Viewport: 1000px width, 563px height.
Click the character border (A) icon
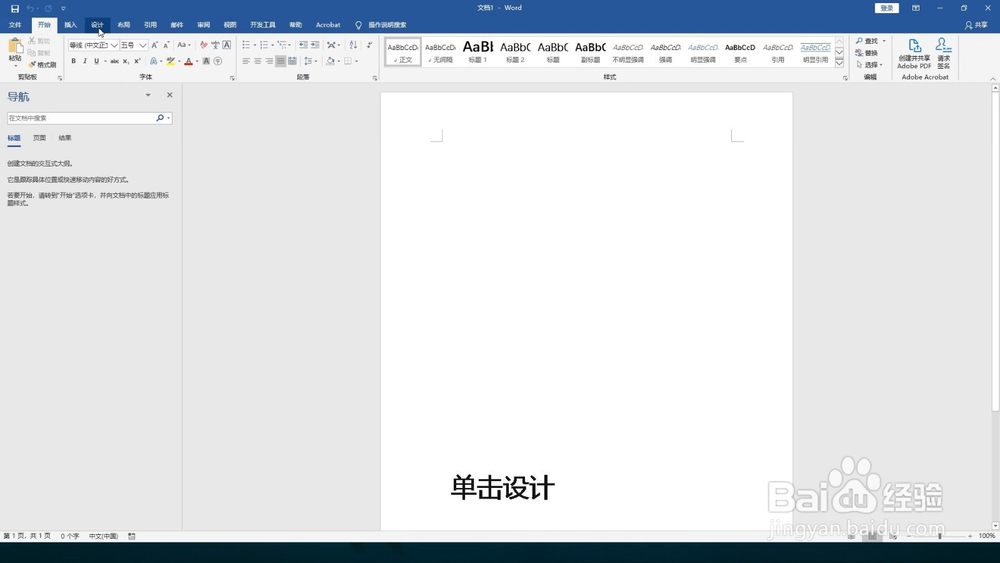pos(226,45)
